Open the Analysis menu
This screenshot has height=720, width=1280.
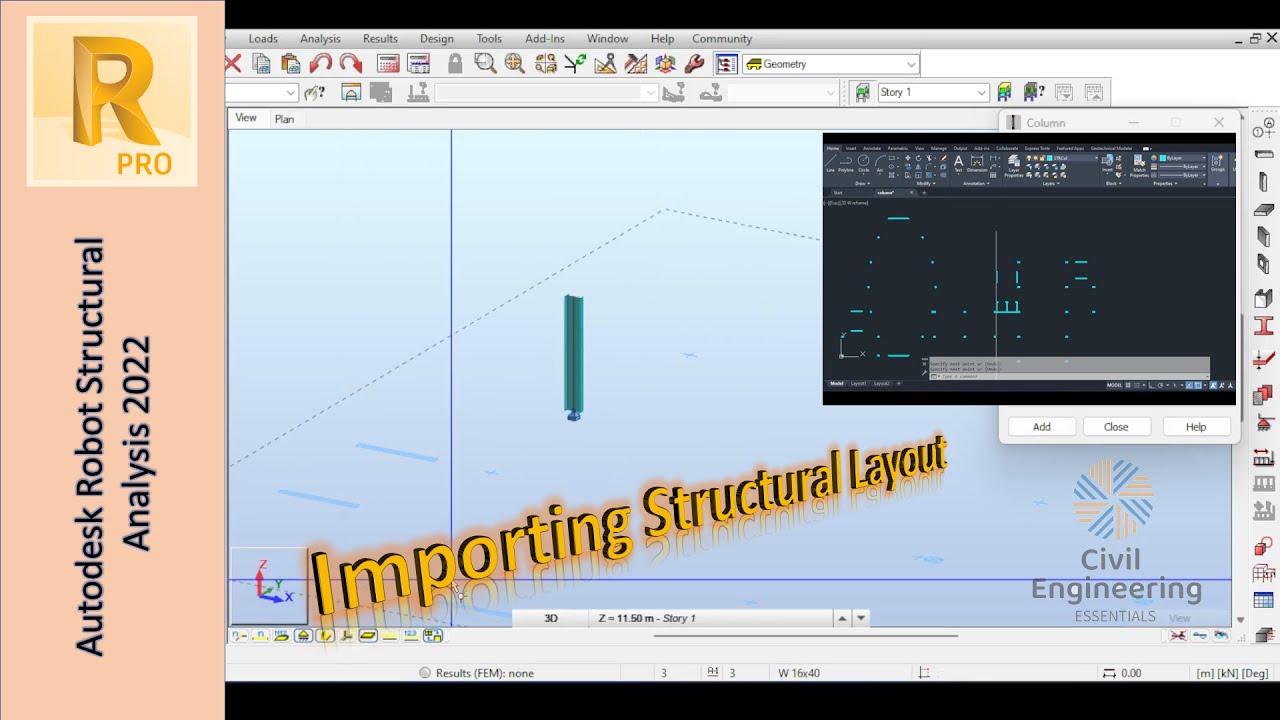[320, 39]
